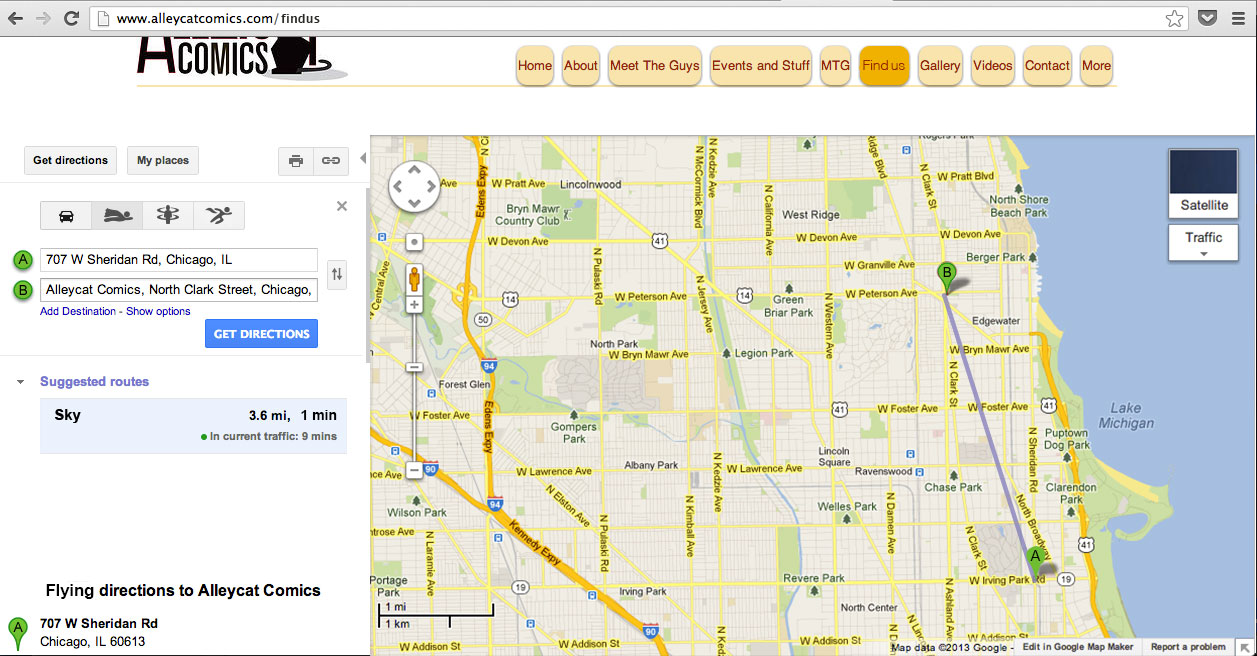Screen dimensions: 1257x656
Task: Open the Chrome menu
Action: 1239,18
